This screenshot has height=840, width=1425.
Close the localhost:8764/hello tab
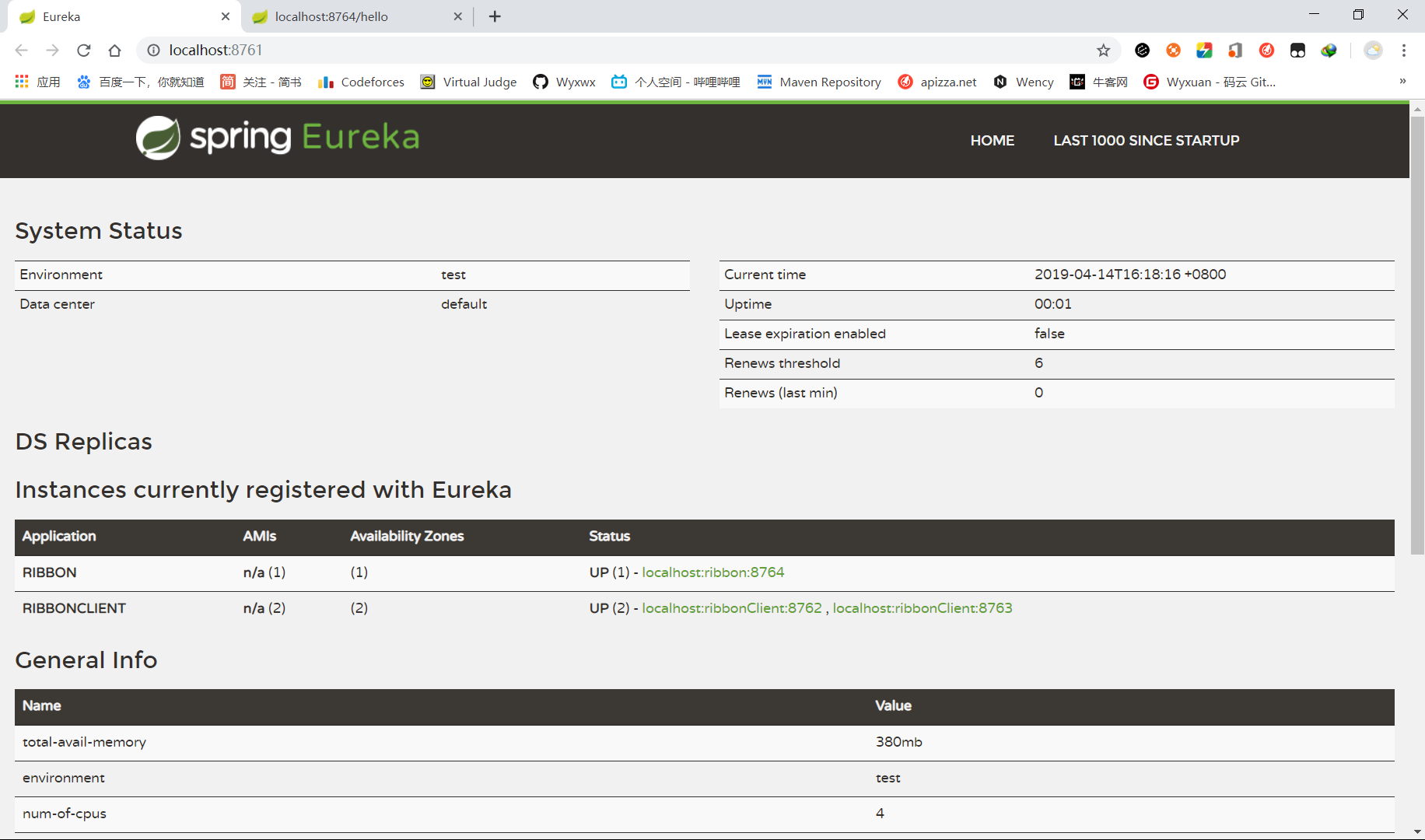click(x=457, y=16)
